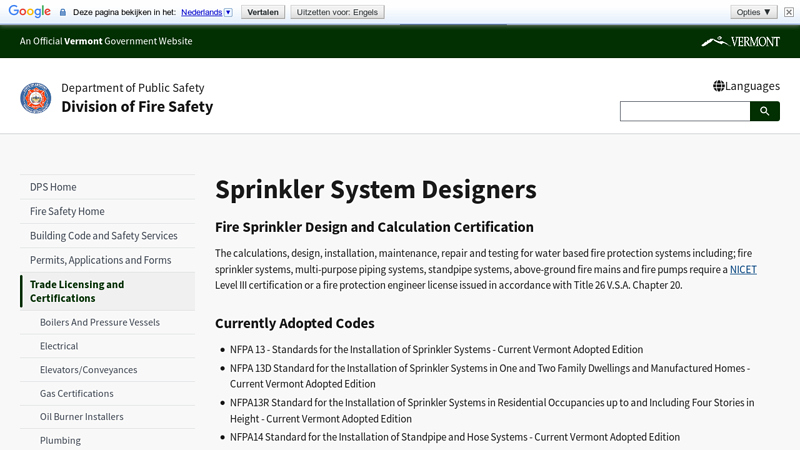Click the green search magnifier button

pos(764,111)
